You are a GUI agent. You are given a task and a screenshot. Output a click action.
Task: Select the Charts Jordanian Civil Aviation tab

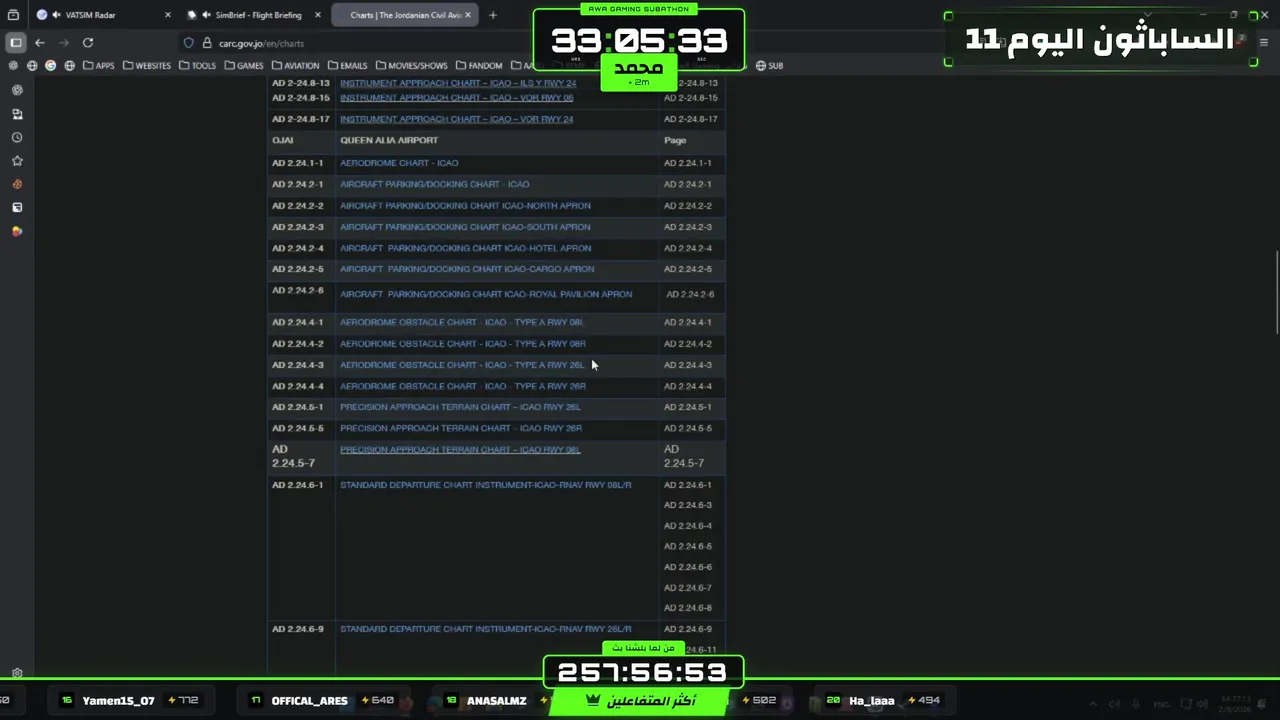coord(405,15)
